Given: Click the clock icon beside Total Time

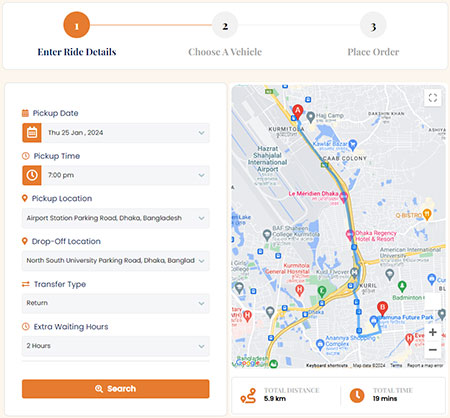Looking at the screenshot, I should click(x=357, y=395).
